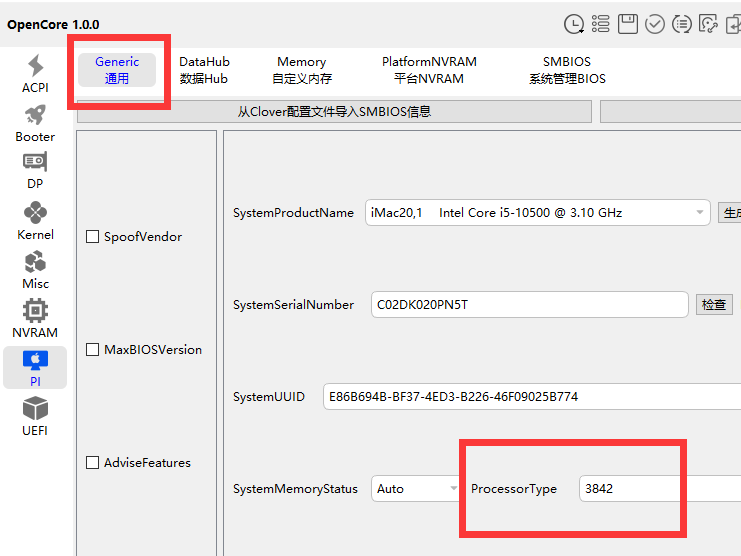The height and width of the screenshot is (556, 741).
Task: Click the database refresh toolbar icon
Action: click(x=708, y=24)
